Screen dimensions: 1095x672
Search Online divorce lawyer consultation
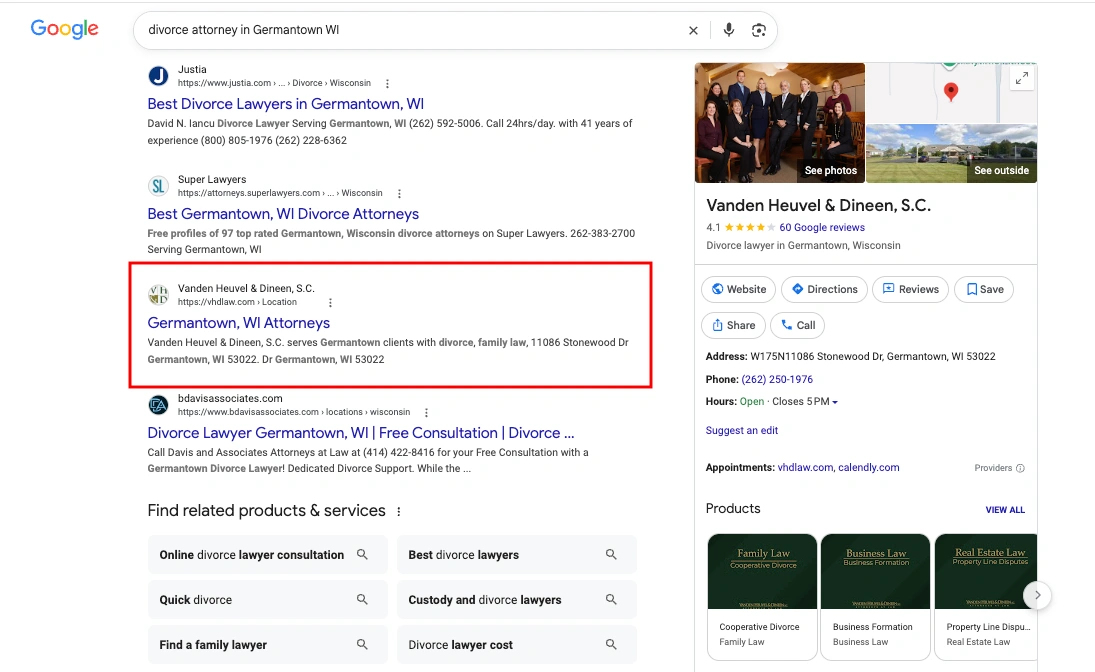point(267,555)
